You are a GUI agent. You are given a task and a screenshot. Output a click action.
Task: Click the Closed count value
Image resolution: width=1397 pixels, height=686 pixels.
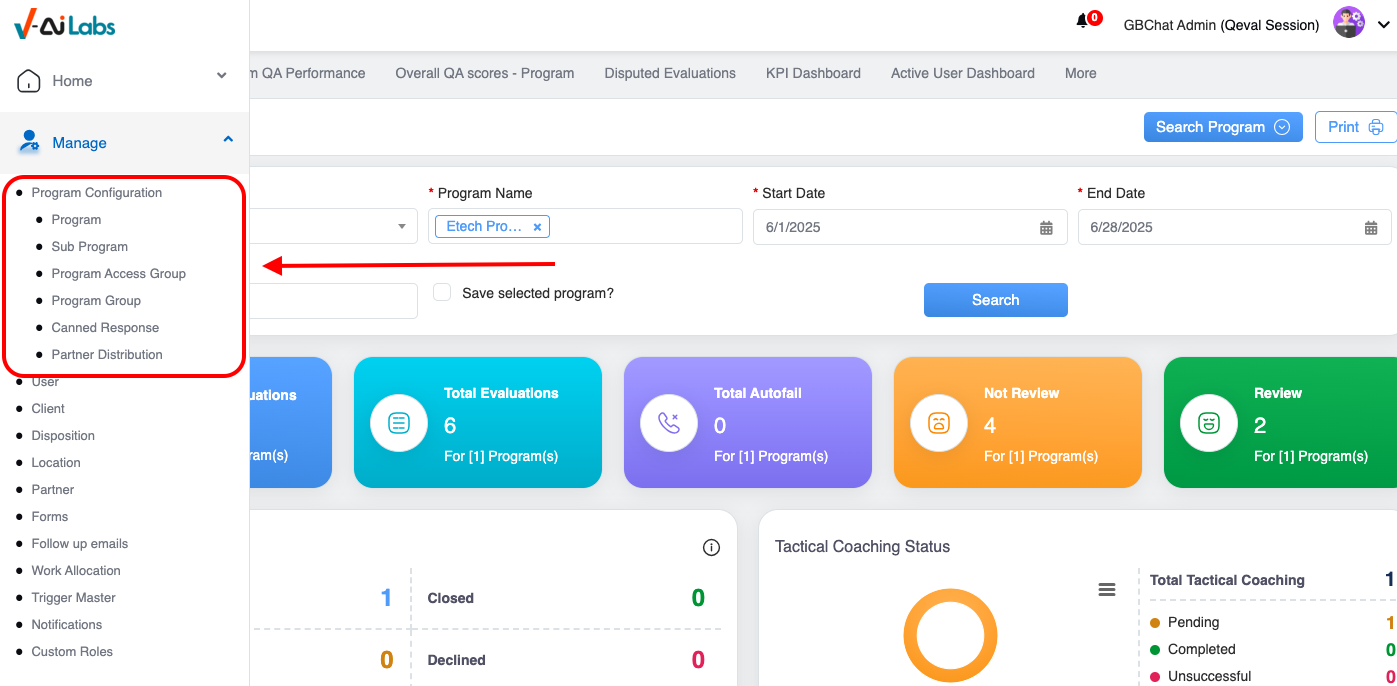pos(698,598)
